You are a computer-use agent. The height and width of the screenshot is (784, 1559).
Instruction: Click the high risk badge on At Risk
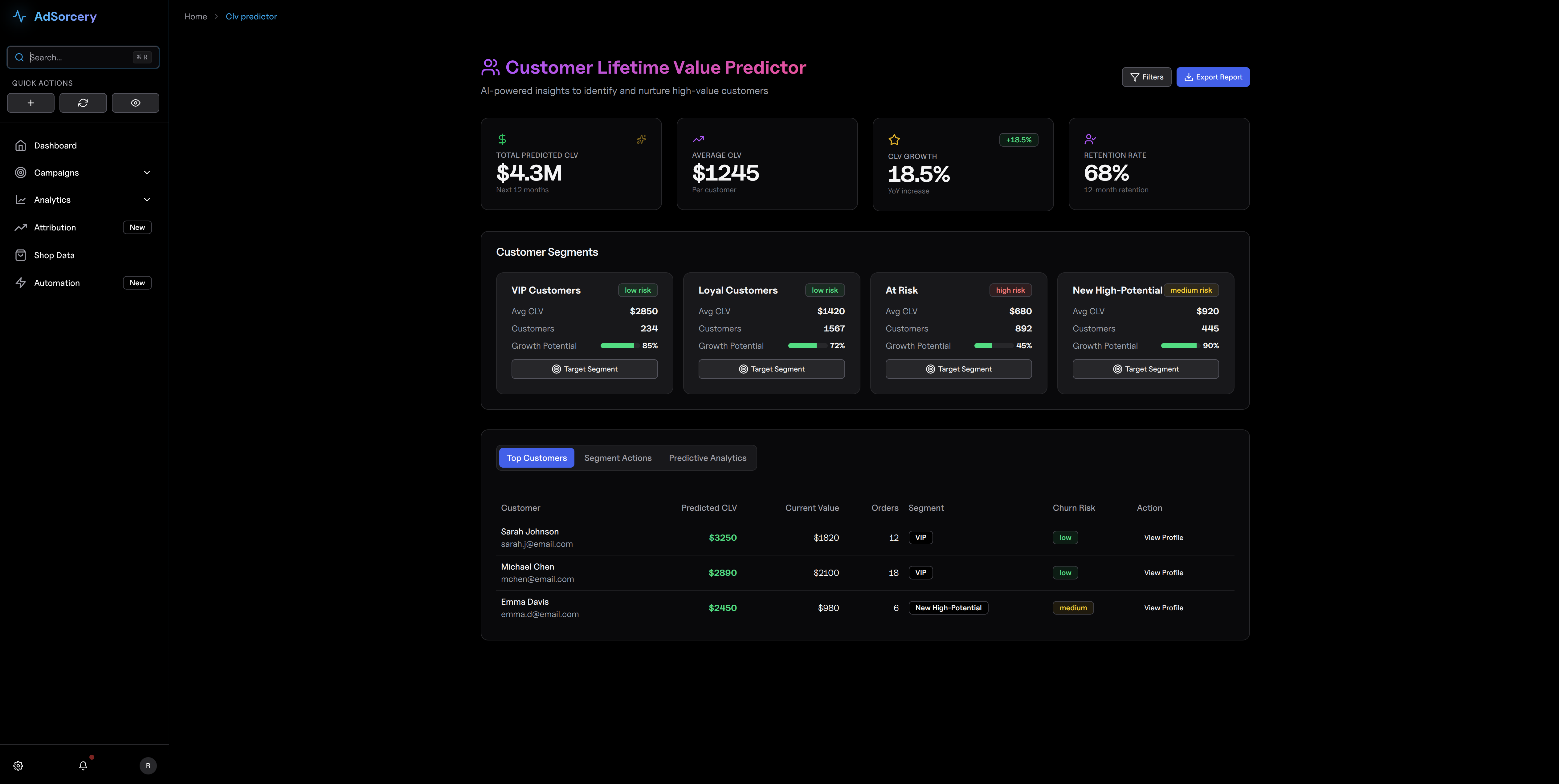click(1010, 290)
